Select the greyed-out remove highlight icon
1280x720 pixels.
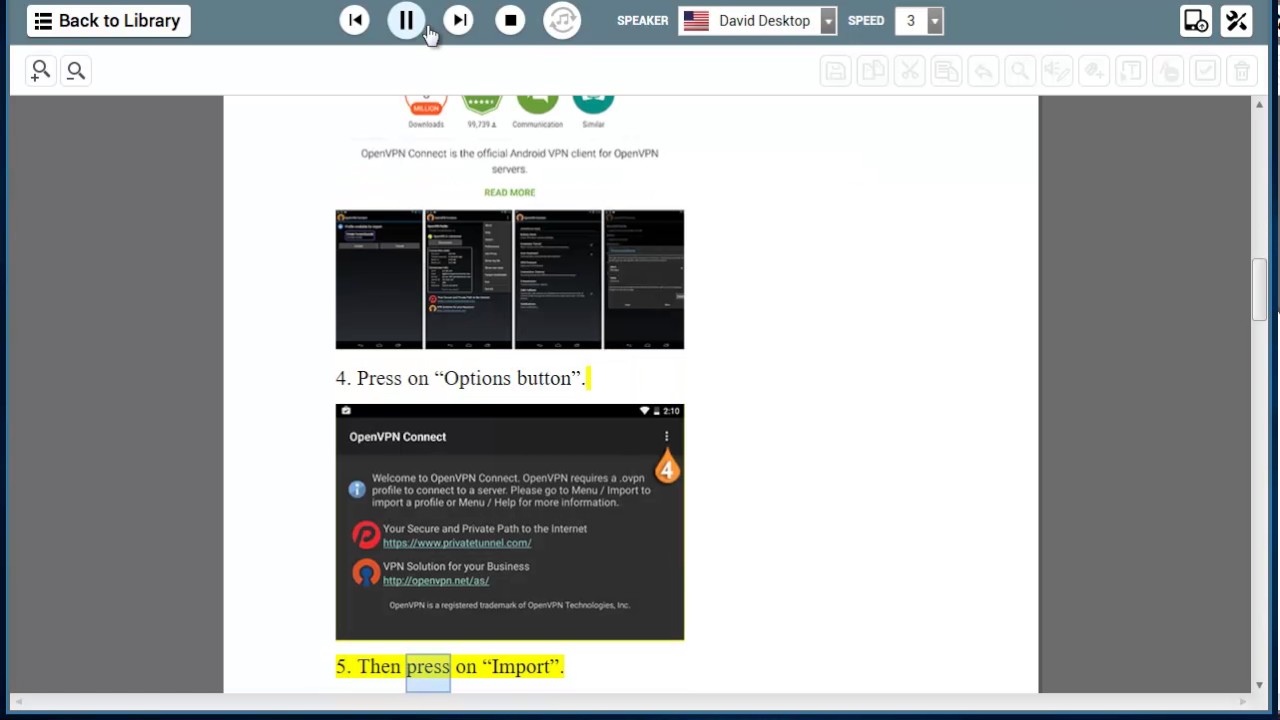point(1168,71)
